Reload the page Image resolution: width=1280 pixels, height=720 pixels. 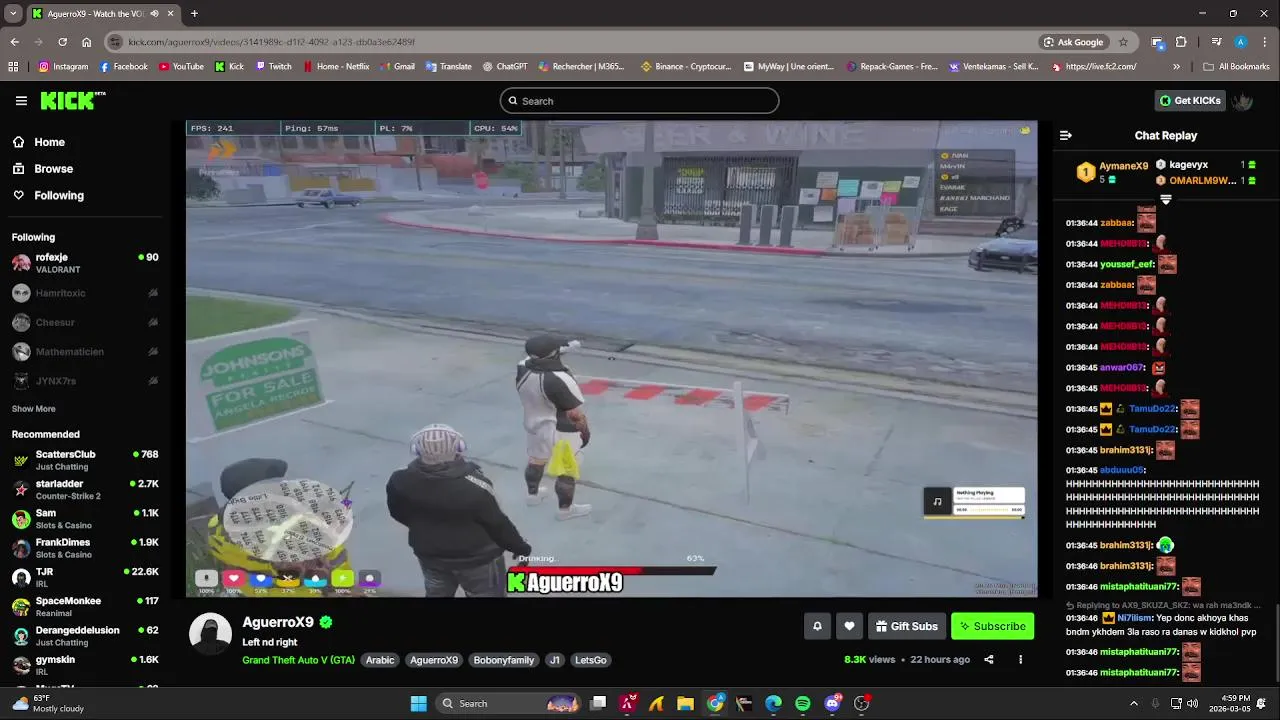[62, 42]
